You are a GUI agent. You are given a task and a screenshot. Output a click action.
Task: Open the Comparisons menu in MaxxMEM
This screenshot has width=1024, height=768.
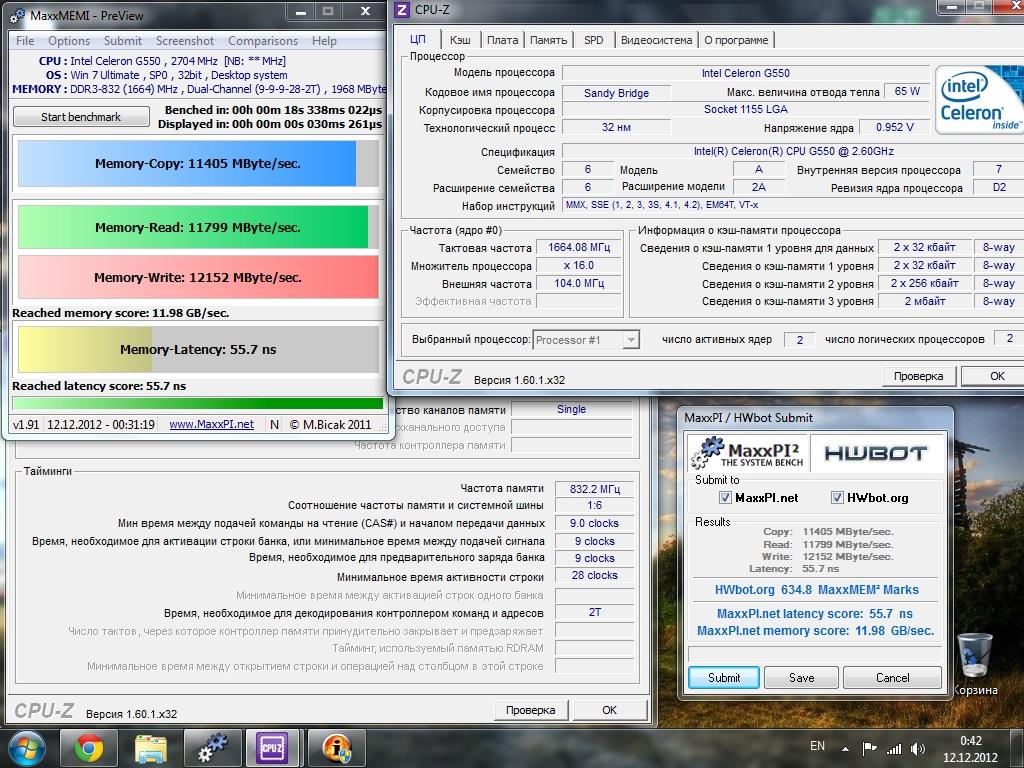[x=263, y=40]
